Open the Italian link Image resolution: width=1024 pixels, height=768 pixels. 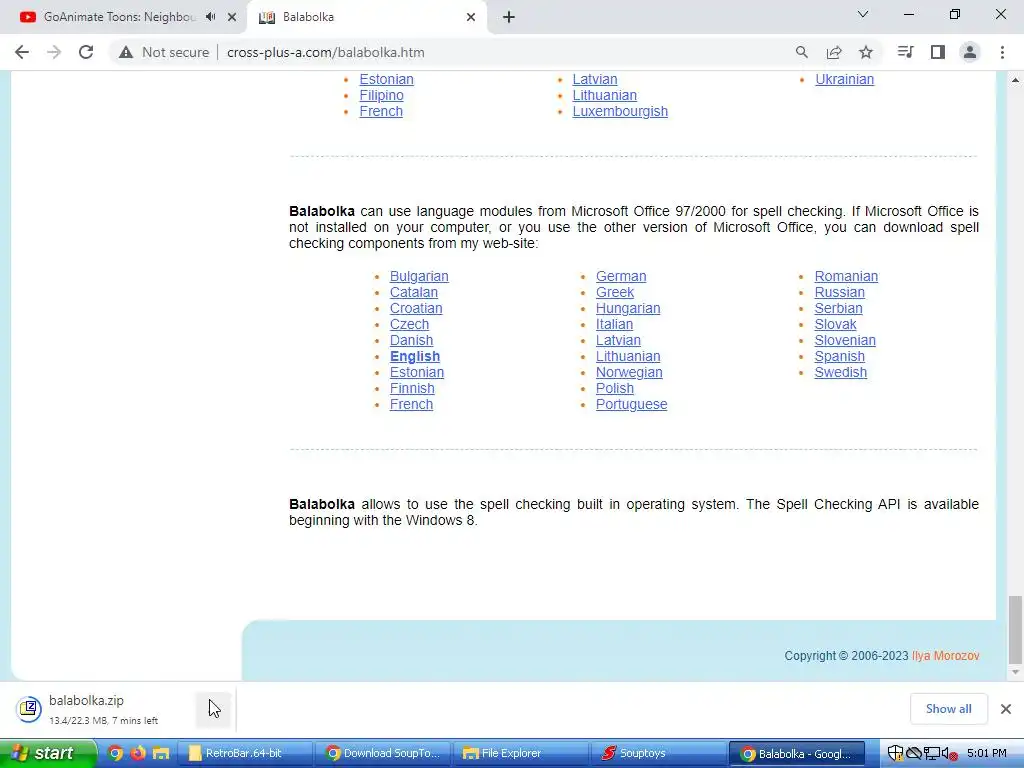tap(615, 325)
